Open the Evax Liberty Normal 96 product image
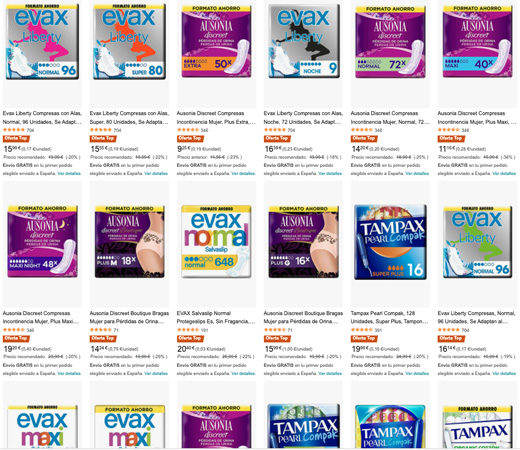The width and height of the screenshot is (520, 450). click(x=42, y=42)
